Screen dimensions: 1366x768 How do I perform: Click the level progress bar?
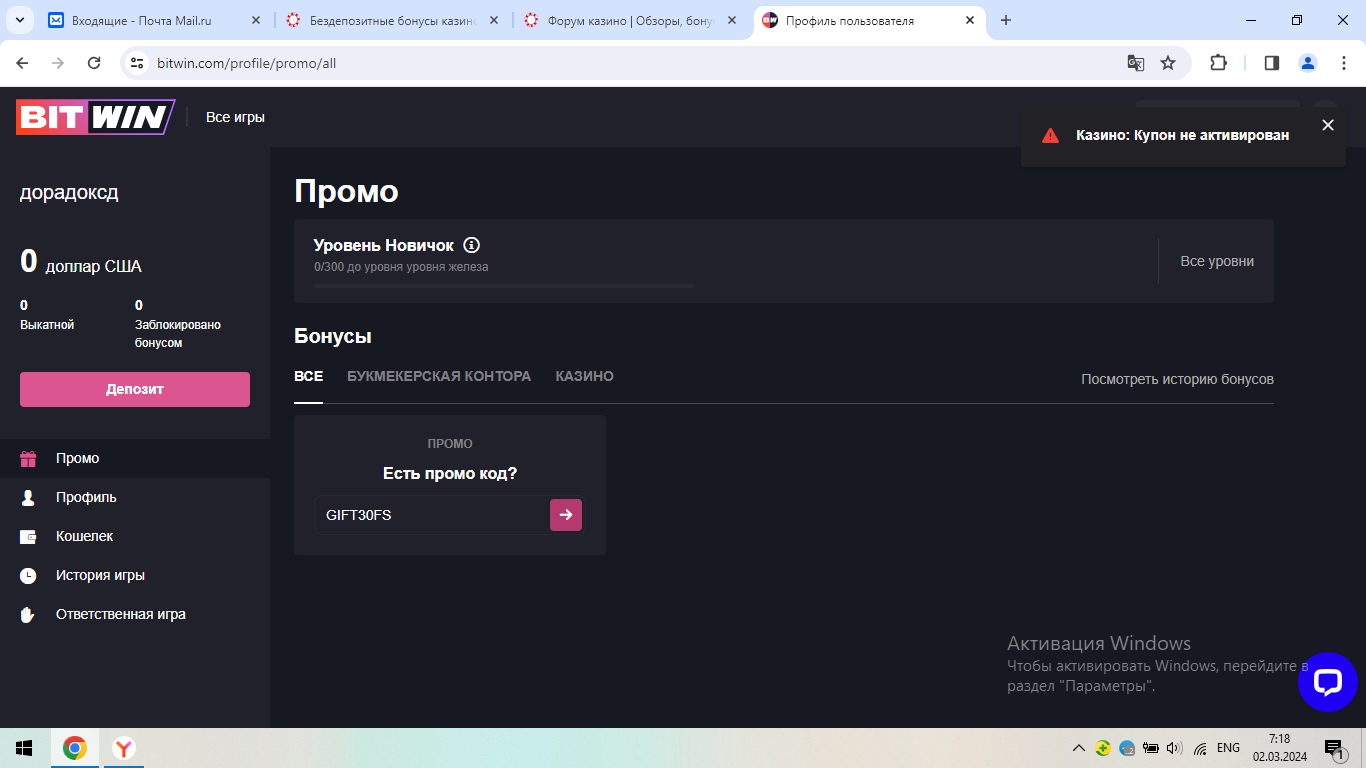(504, 286)
